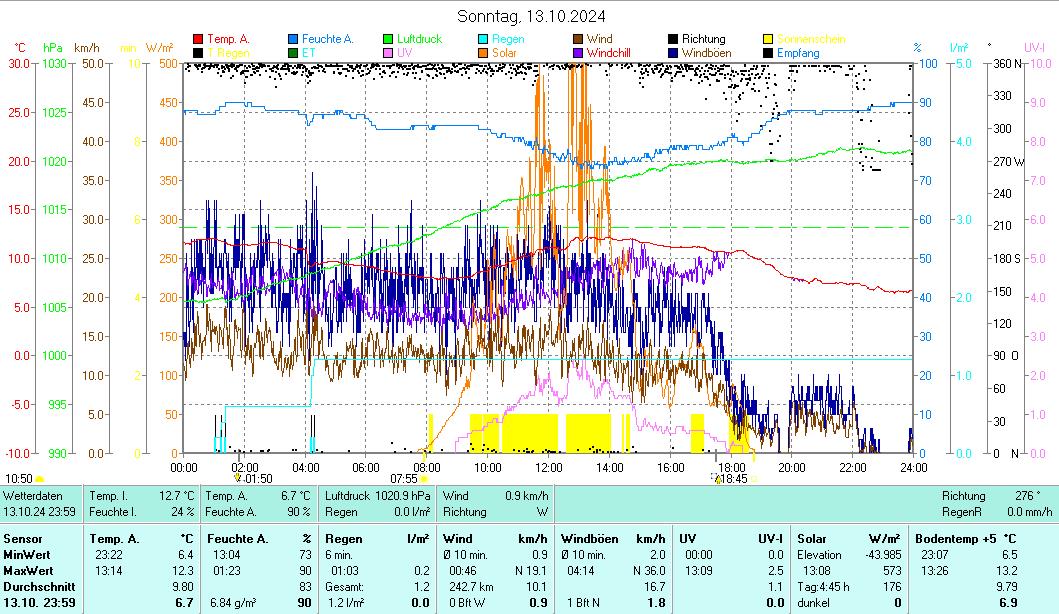
Task: Click the brown Wind legend swatch
Action: tap(579, 40)
